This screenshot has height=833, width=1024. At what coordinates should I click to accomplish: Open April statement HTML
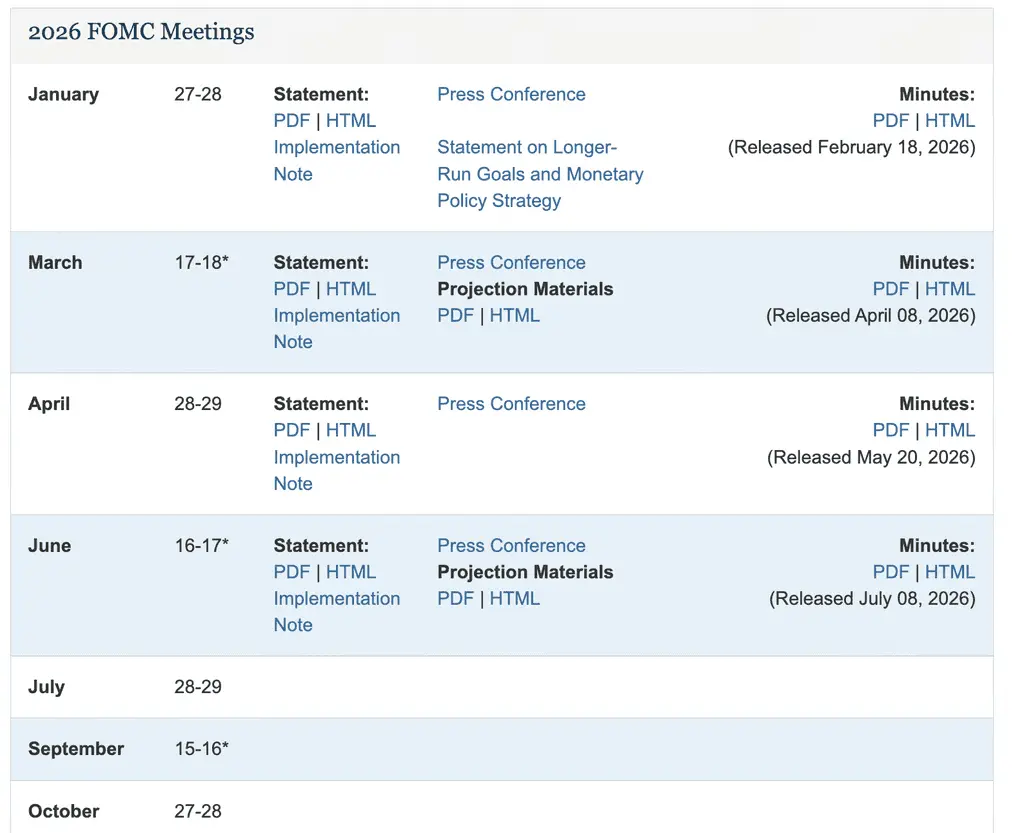(x=351, y=430)
